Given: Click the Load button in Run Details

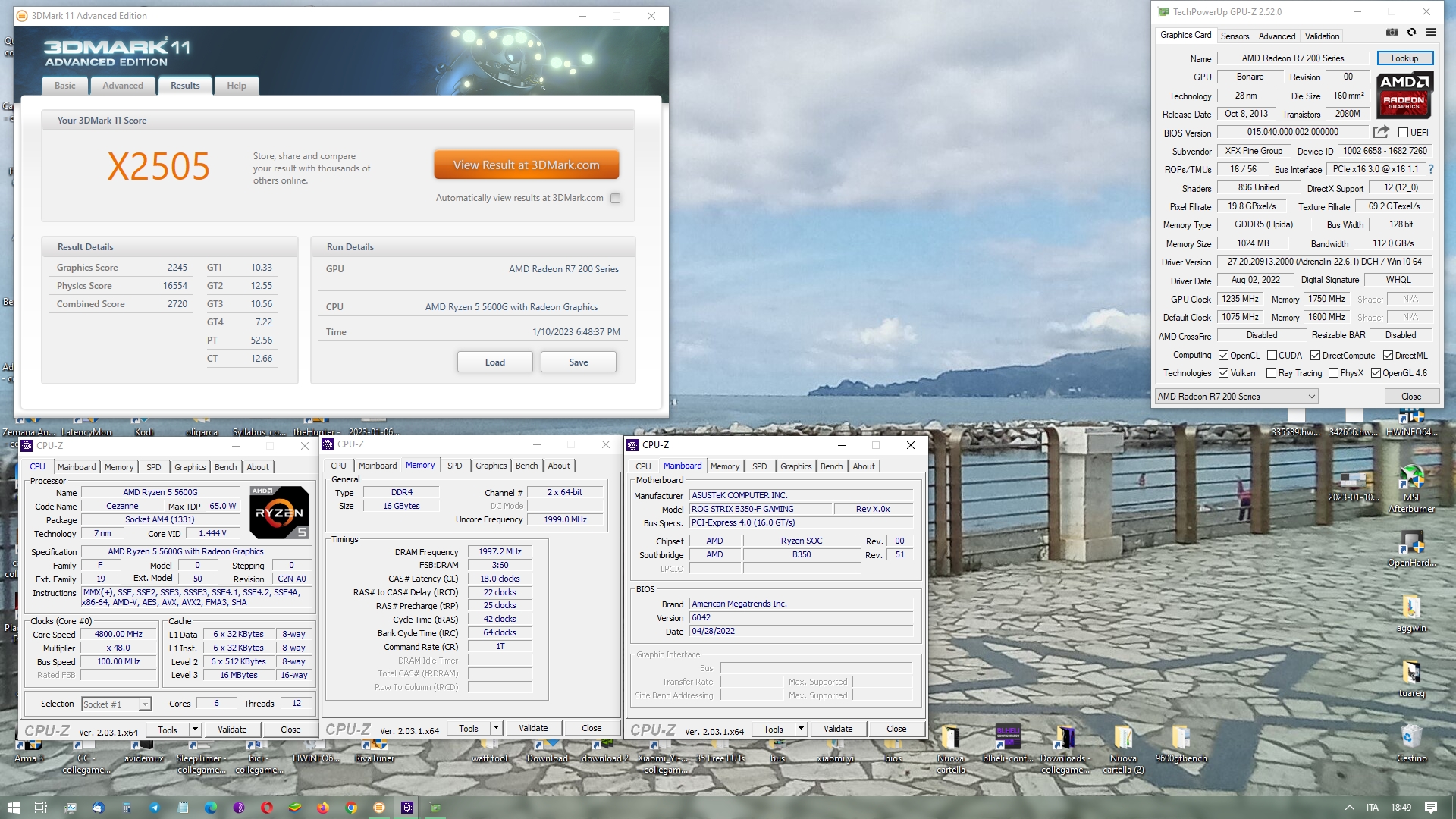Looking at the screenshot, I should point(494,362).
